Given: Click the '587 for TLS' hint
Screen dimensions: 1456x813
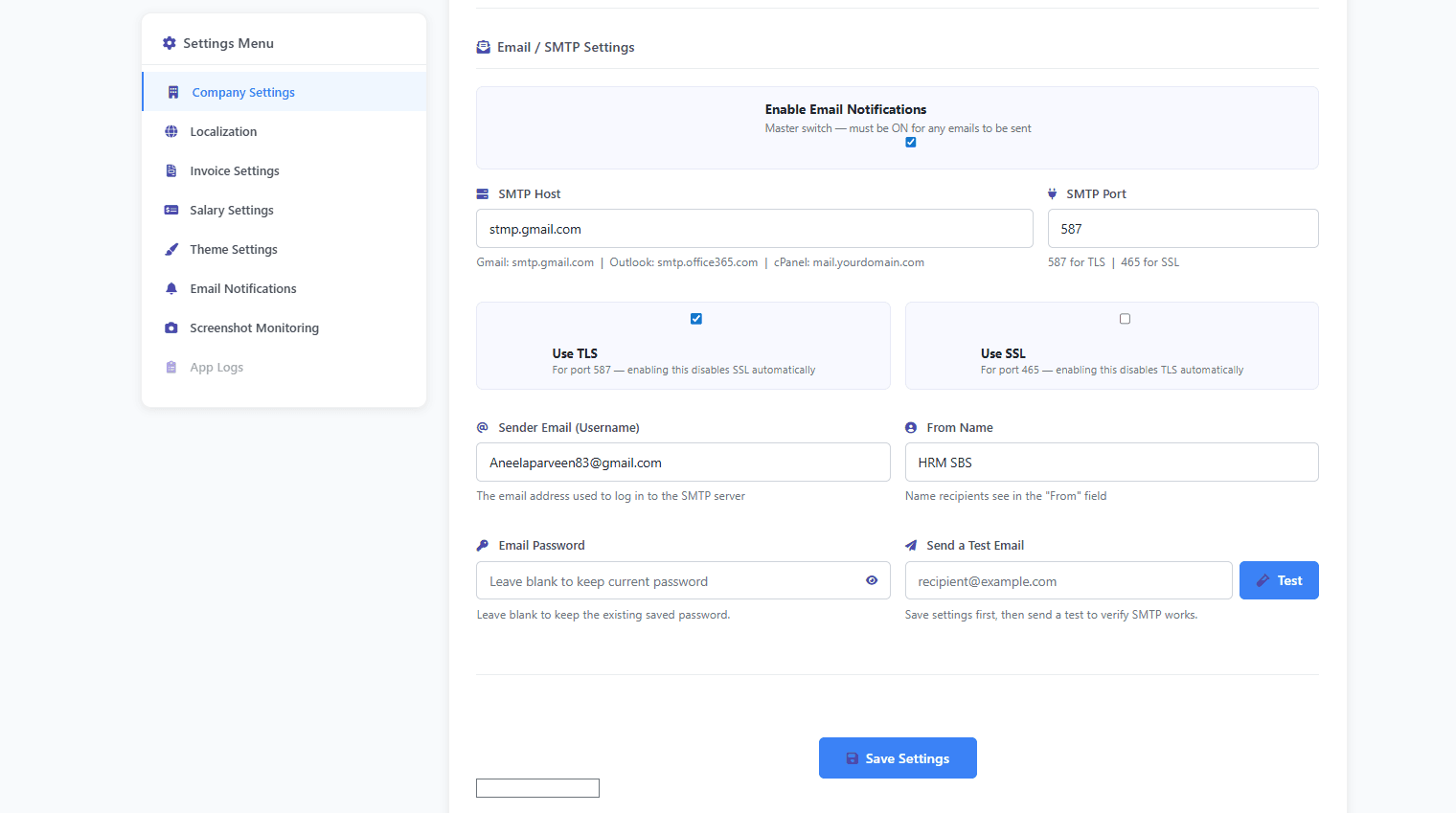Looking at the screenshot, I should pos(1077,262).
